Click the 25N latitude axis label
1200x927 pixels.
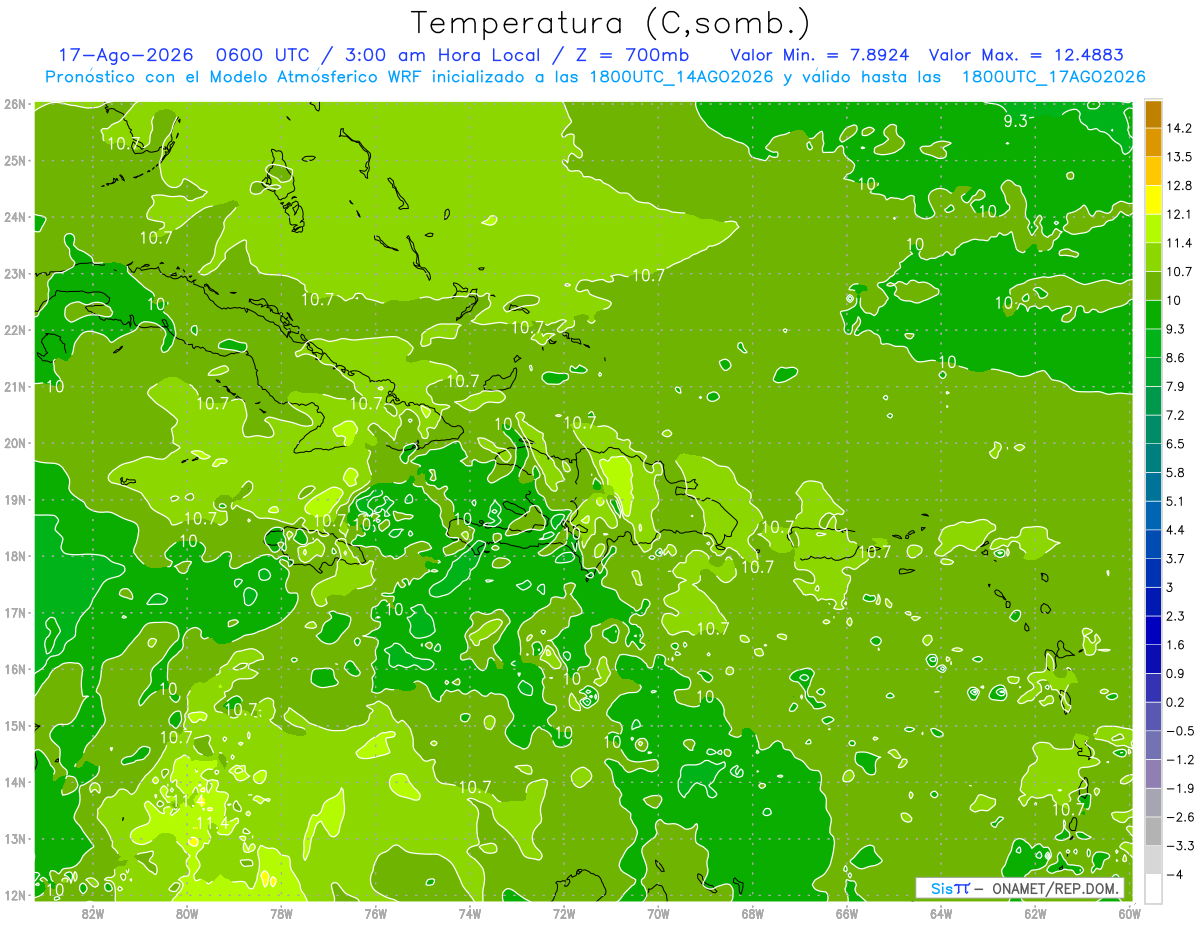pyautogui.click(x=14, y=160)
